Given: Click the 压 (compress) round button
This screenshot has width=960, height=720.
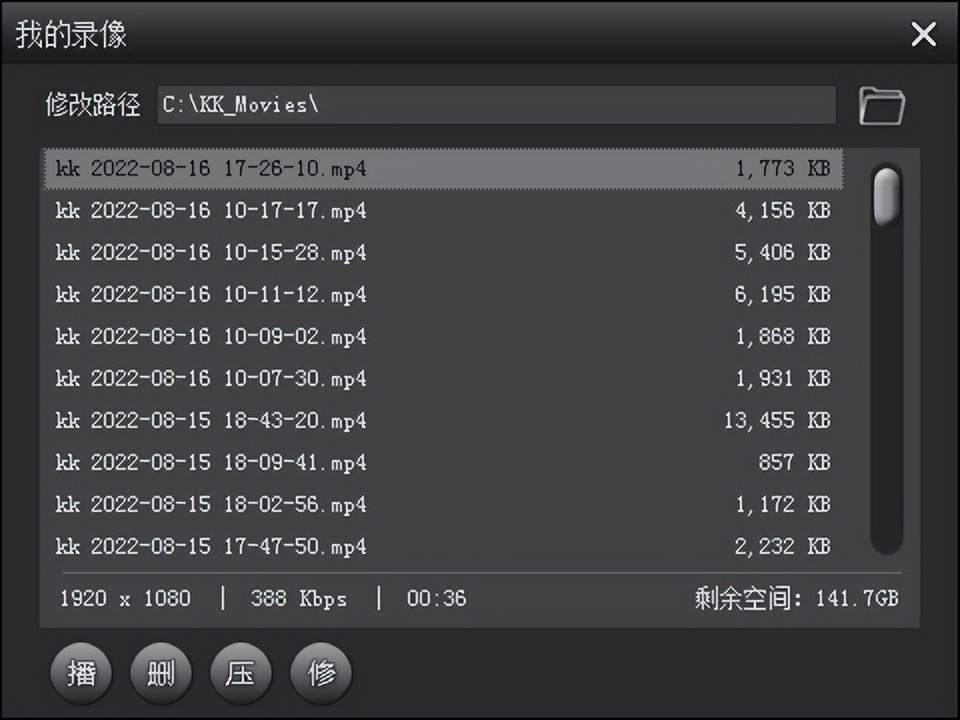Looking at the screenshot, I should point(241,673).
